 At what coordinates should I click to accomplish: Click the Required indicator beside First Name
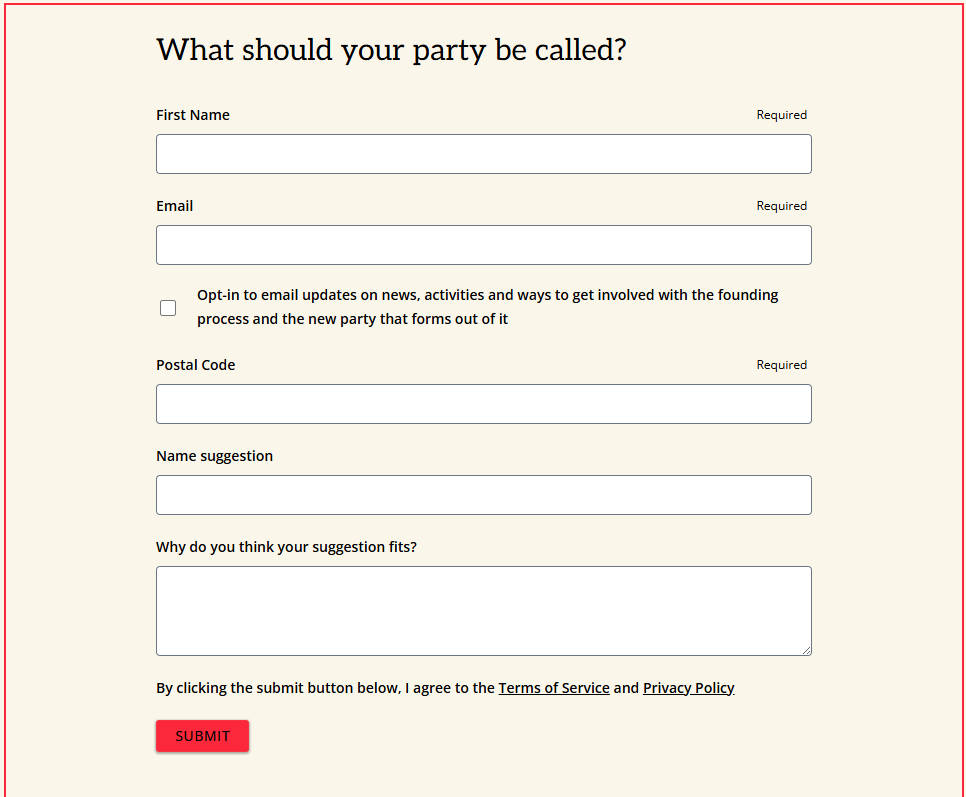click(781, 115)
